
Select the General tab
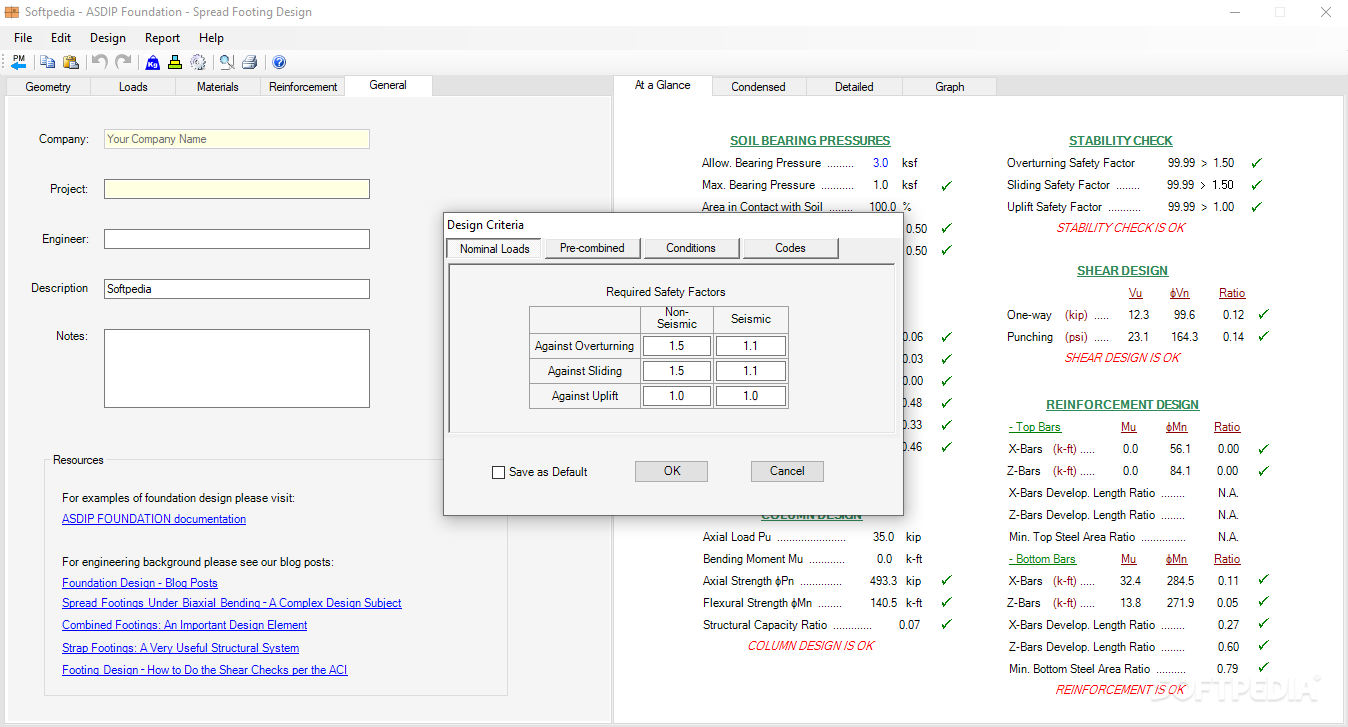tap(388, 86)
